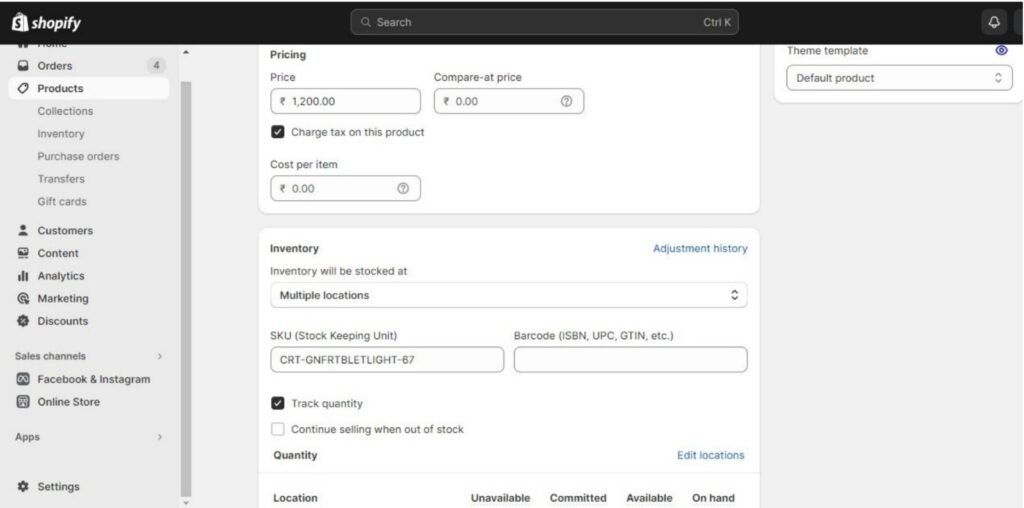This screenshot has width=1024, height=508.
Task: Open the Customers menu item
Action: [x=64, y=230]
